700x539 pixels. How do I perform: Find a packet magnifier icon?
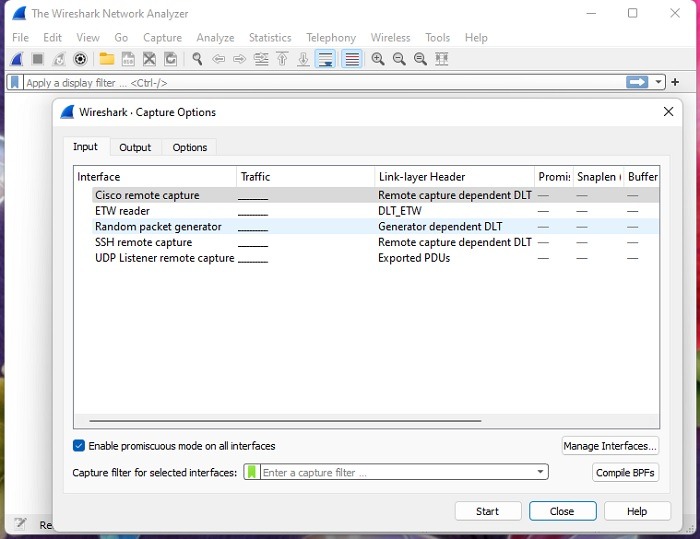197,59
